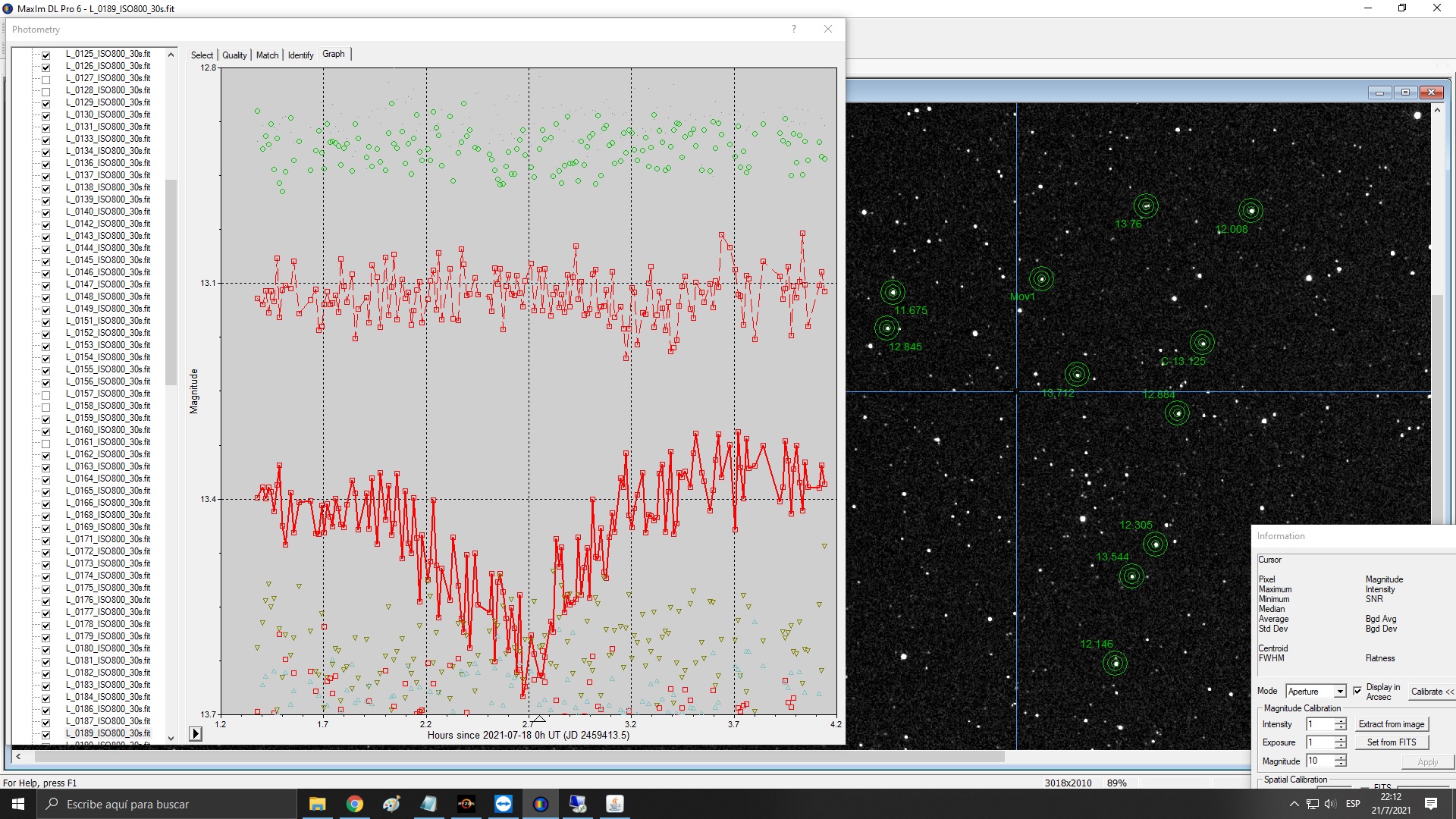Toggle Display in Arcsec checkbox
Screen dimensions: 1456x819
click(1357, 691)
